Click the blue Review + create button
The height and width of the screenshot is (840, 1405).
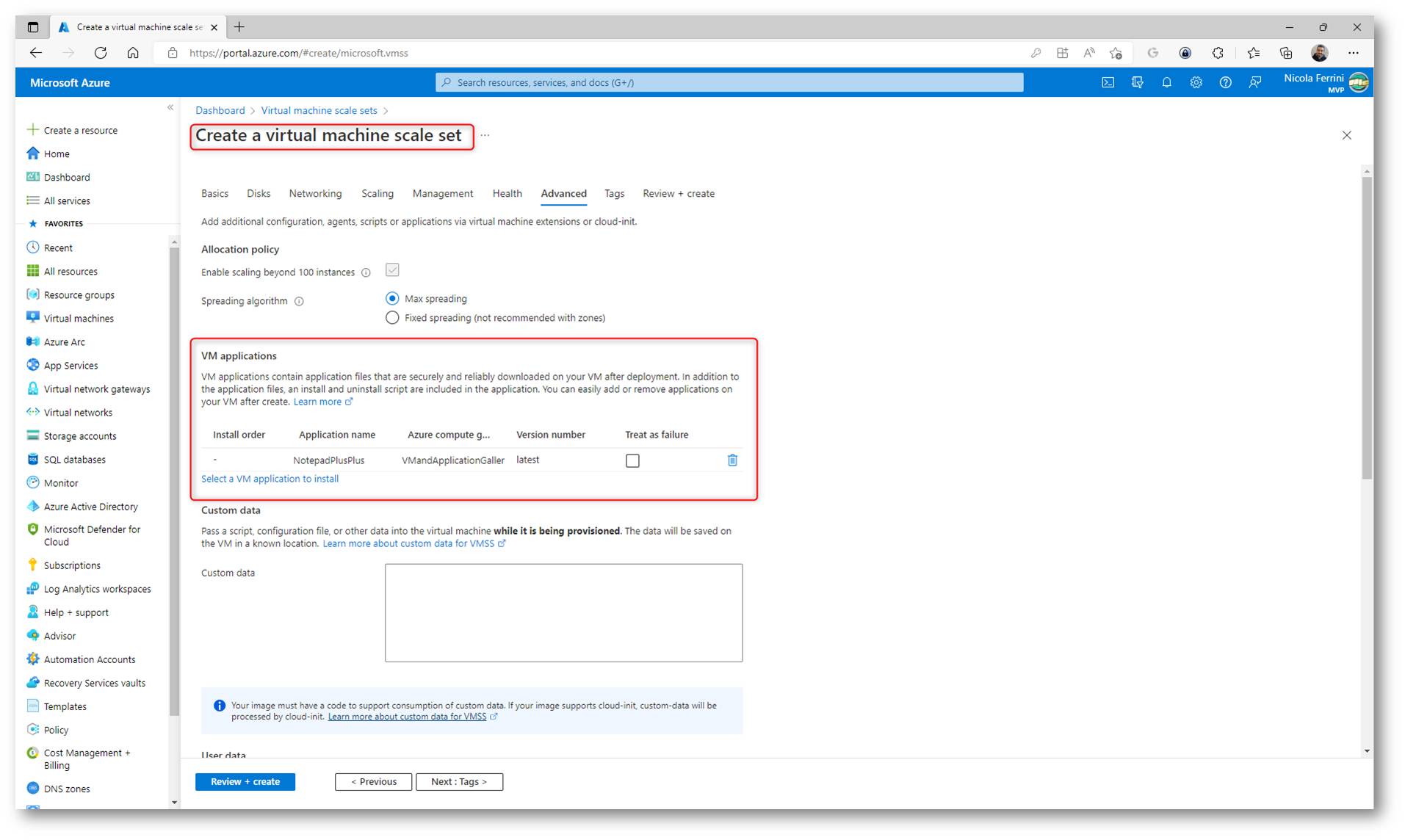245,782
